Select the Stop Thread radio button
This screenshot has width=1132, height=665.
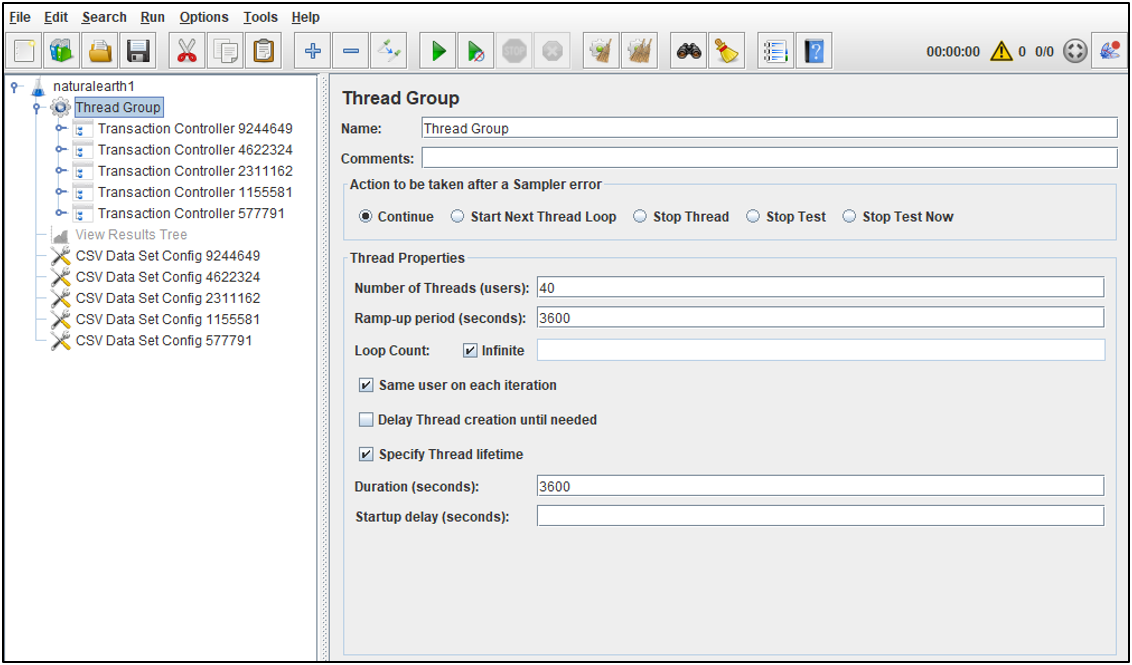[x=640, y=217]
